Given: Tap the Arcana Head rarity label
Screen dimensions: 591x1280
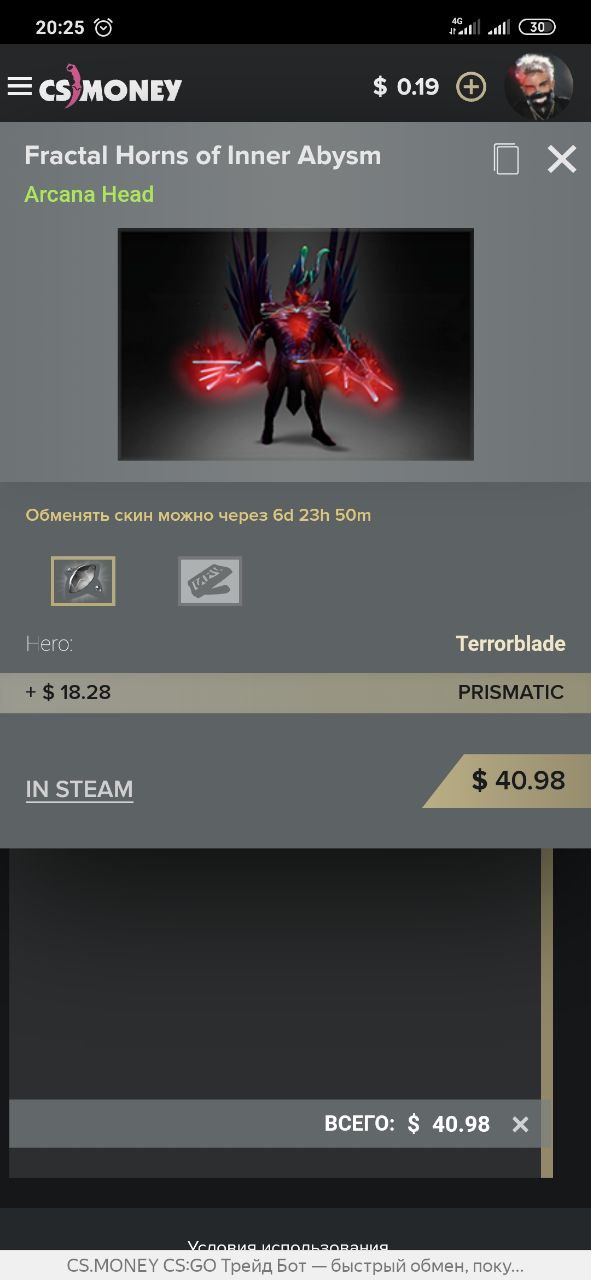Looking at the screenshot, I should (89, 195).
